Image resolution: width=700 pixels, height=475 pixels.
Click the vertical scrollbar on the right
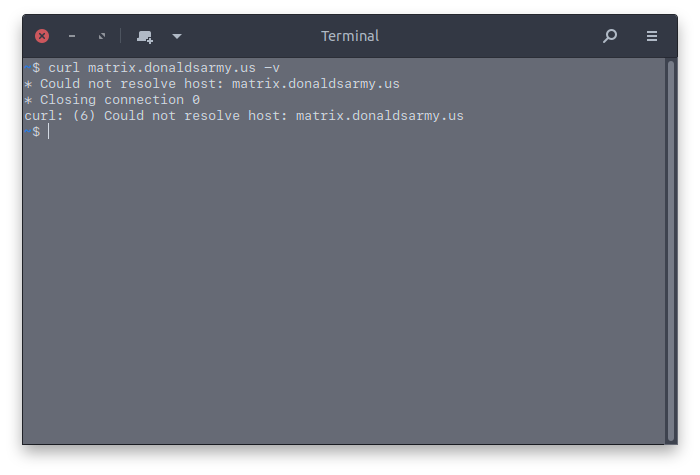pos(671,250)
